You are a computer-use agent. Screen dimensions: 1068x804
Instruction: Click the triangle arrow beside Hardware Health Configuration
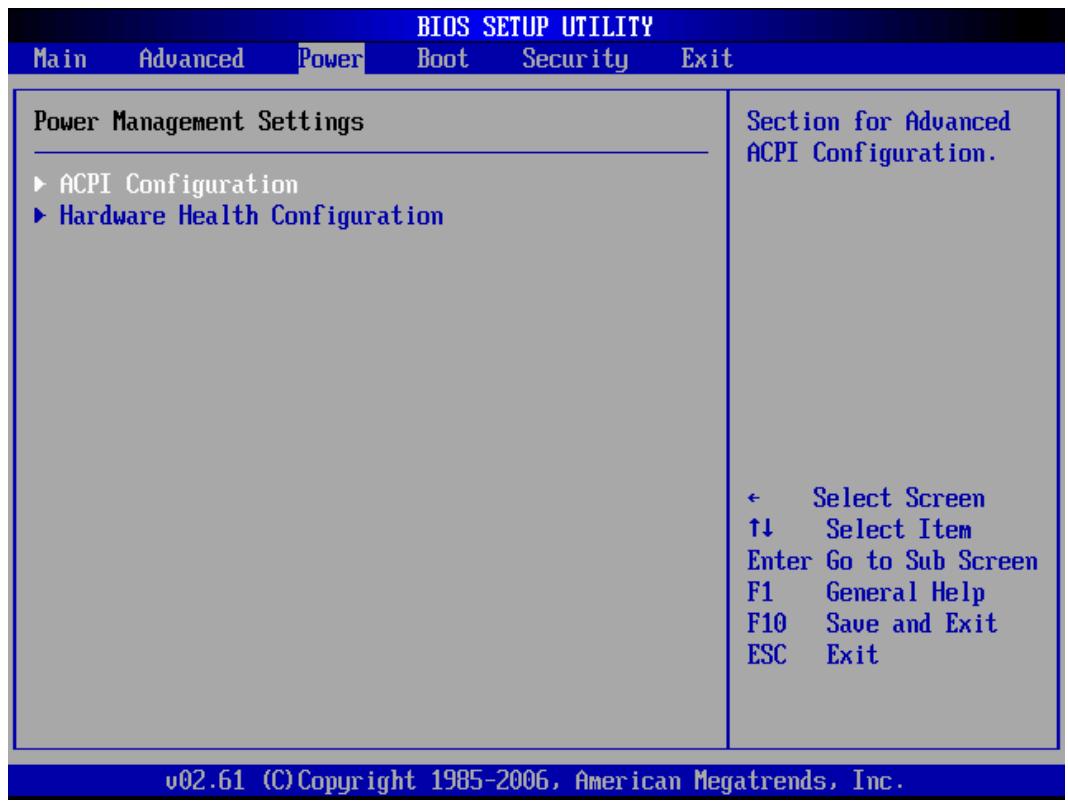coord(40,216)
